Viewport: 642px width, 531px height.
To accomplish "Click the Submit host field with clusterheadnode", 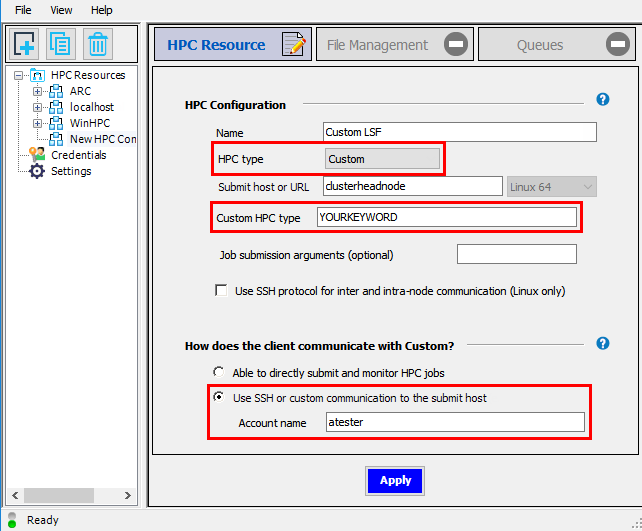I will [x=413, y=186].
